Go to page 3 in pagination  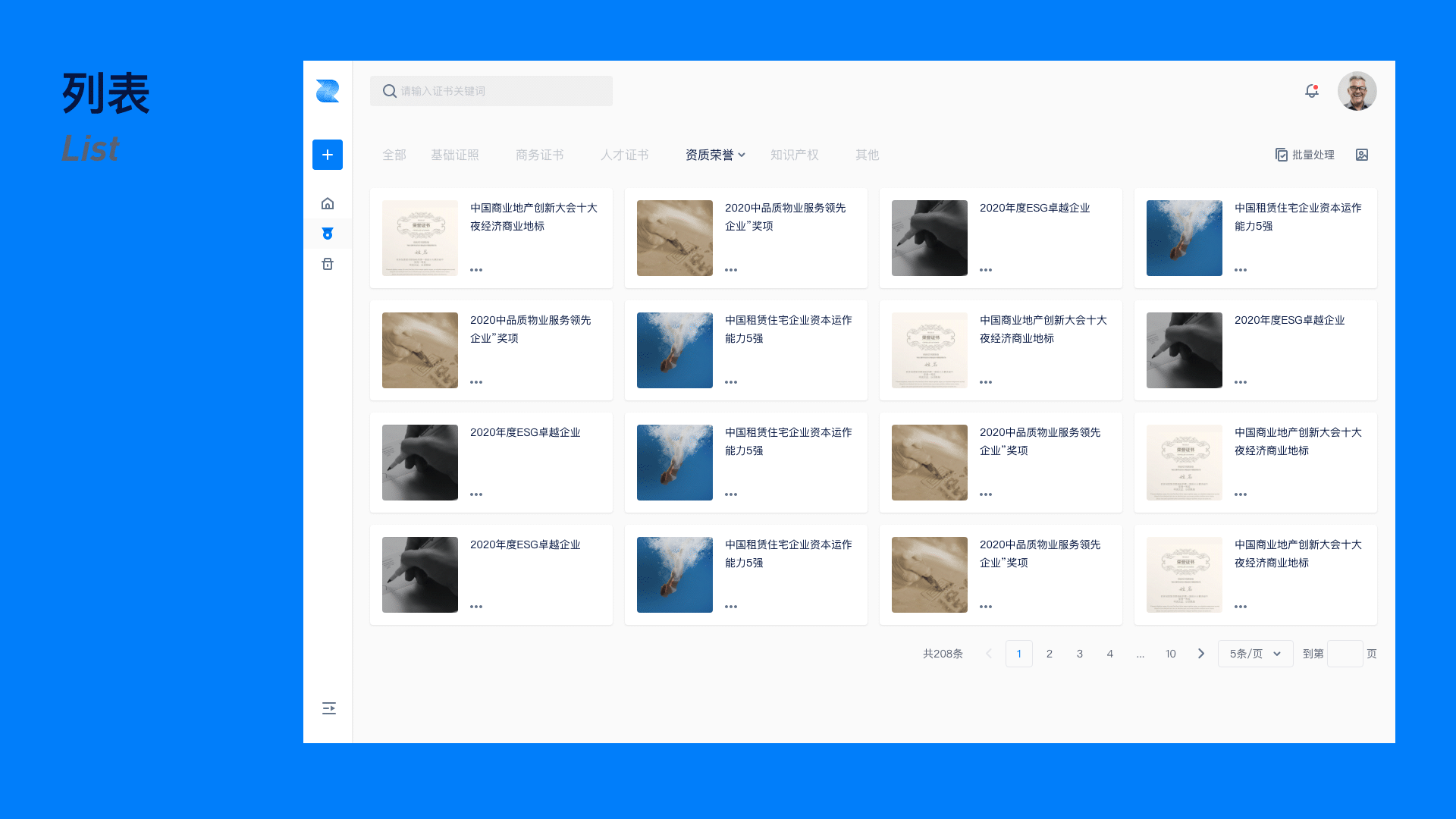[1080, 654]
